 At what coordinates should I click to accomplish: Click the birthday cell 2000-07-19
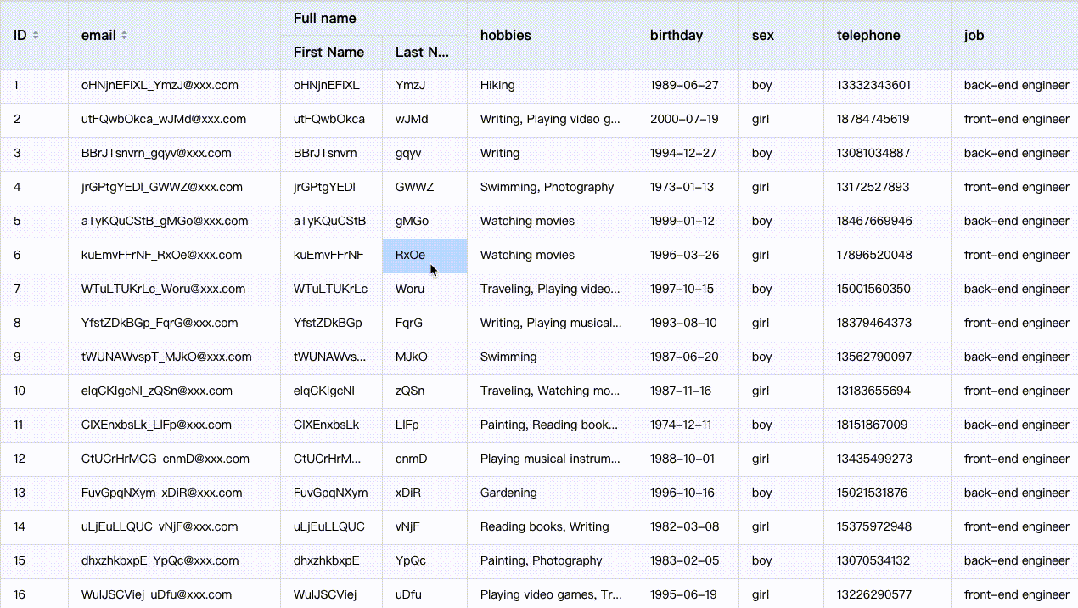684,119
